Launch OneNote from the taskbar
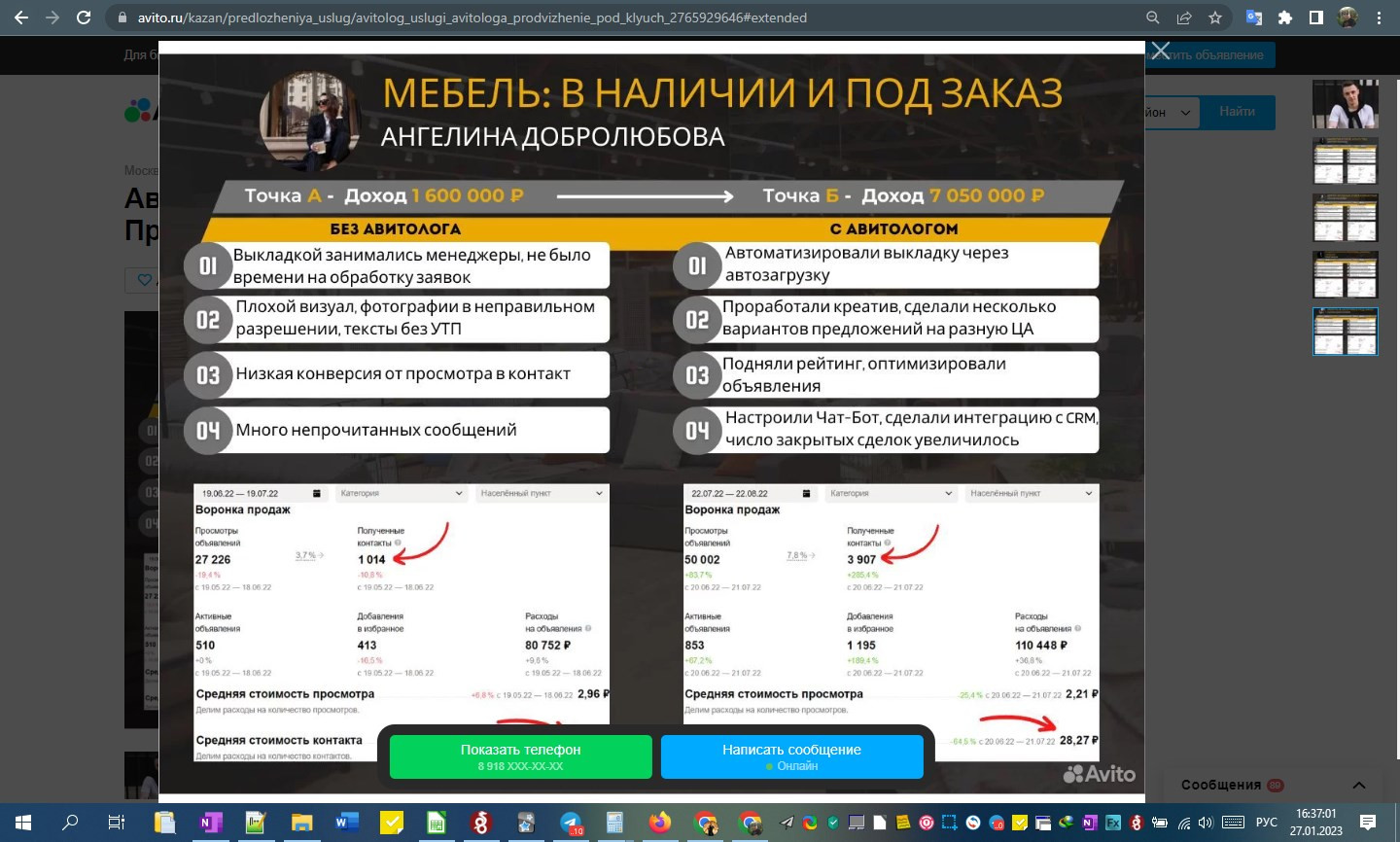1400x842 pixels. point(209,823)
